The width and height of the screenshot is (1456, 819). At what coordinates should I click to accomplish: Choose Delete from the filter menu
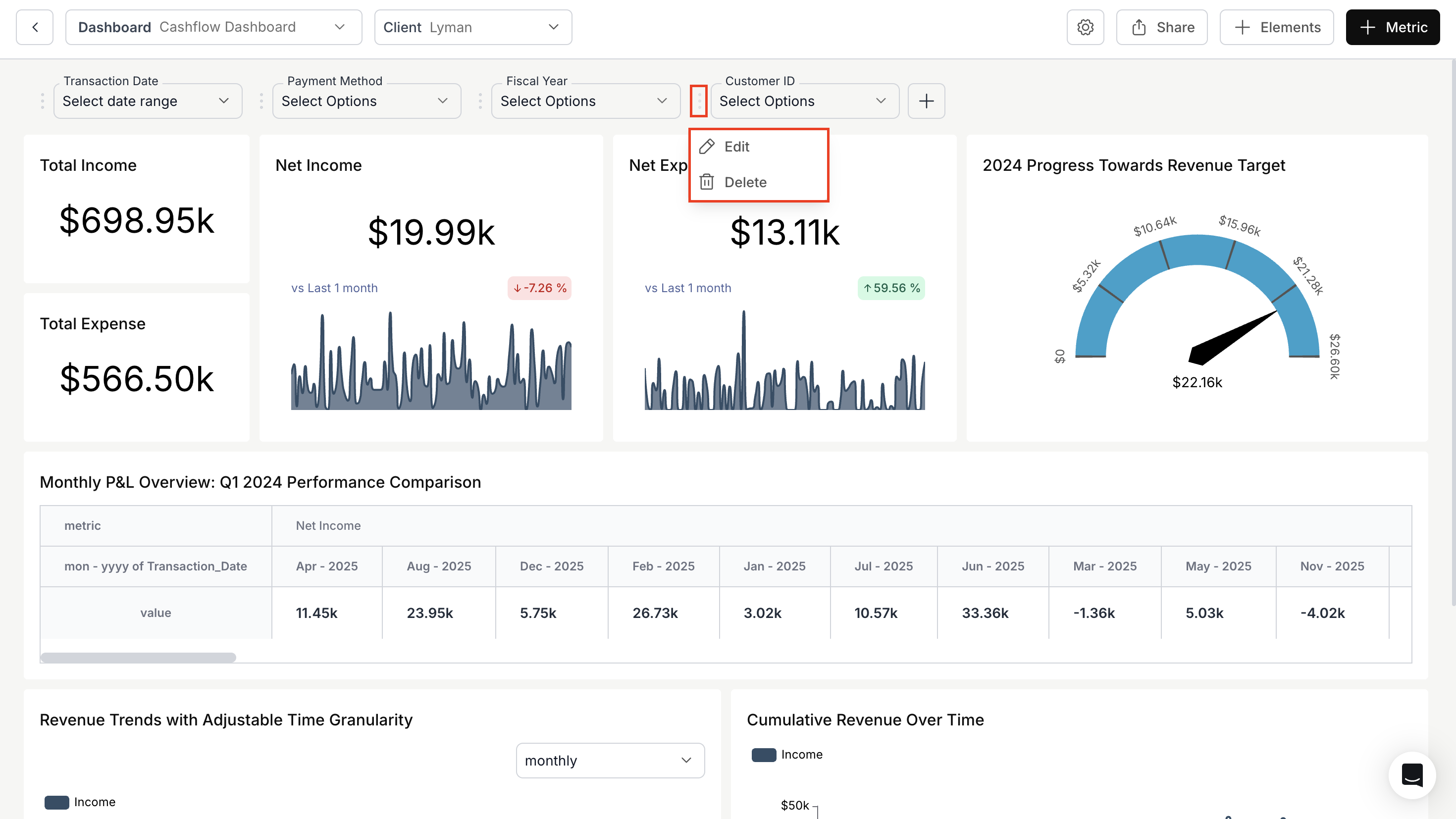[x=744, y=183]
